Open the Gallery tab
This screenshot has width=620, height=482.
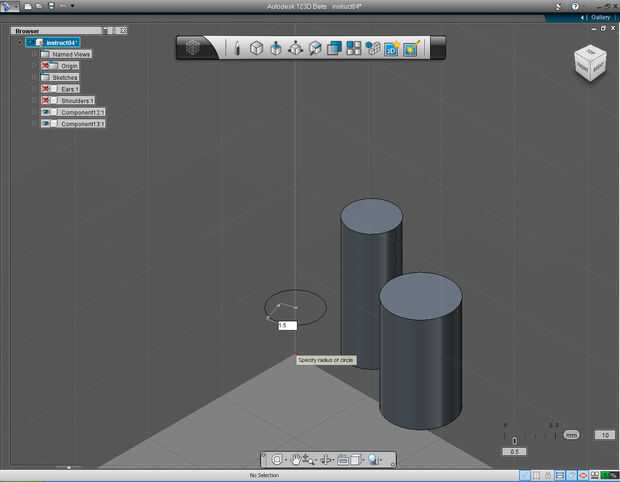(x=599, y=17)
